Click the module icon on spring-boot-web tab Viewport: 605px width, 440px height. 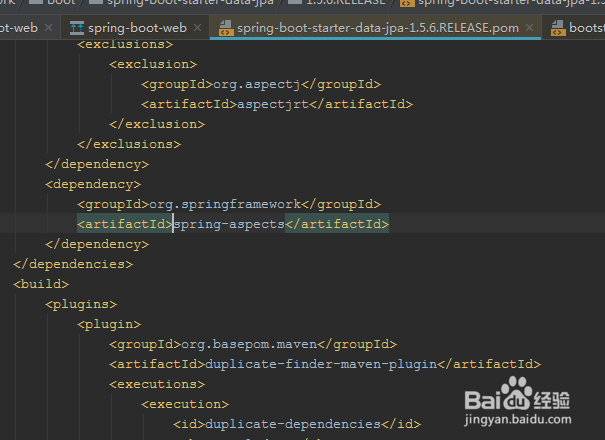tap(76, 28)
